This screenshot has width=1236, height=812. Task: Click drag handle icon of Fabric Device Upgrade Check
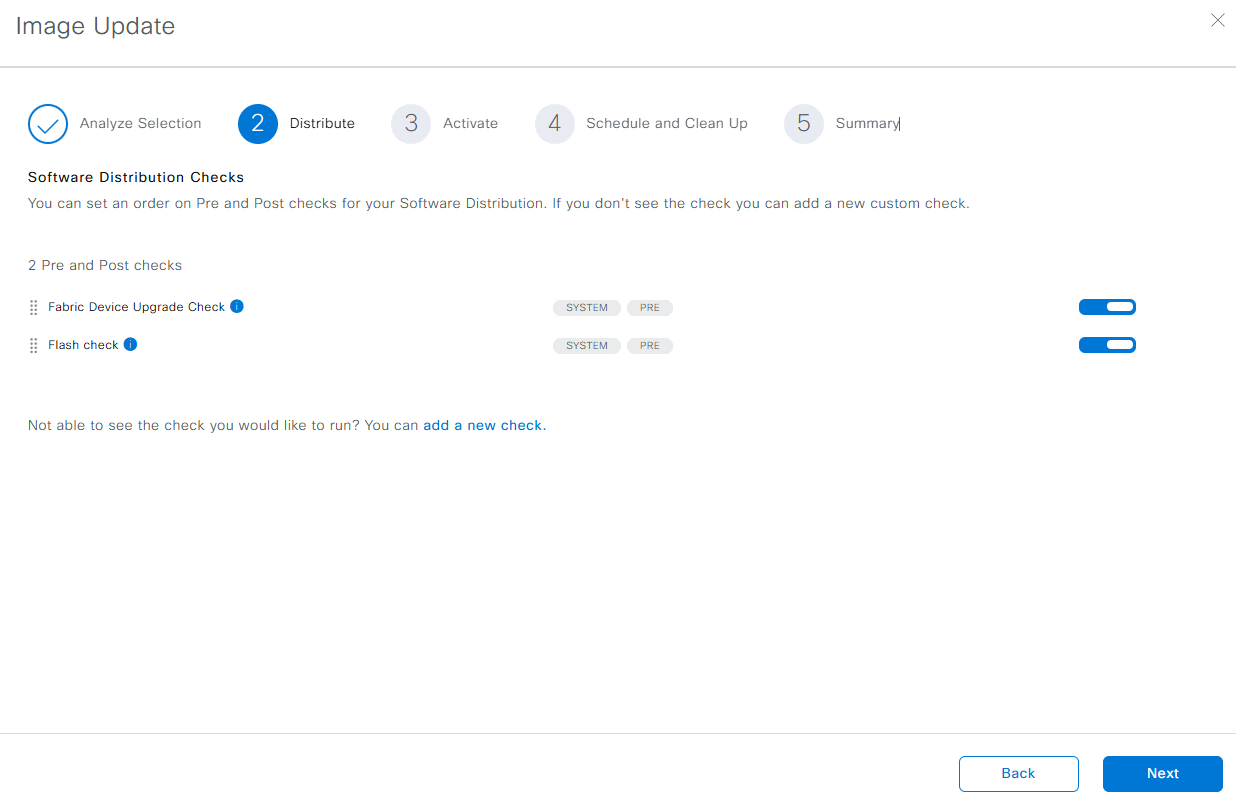tap(33, 307)
